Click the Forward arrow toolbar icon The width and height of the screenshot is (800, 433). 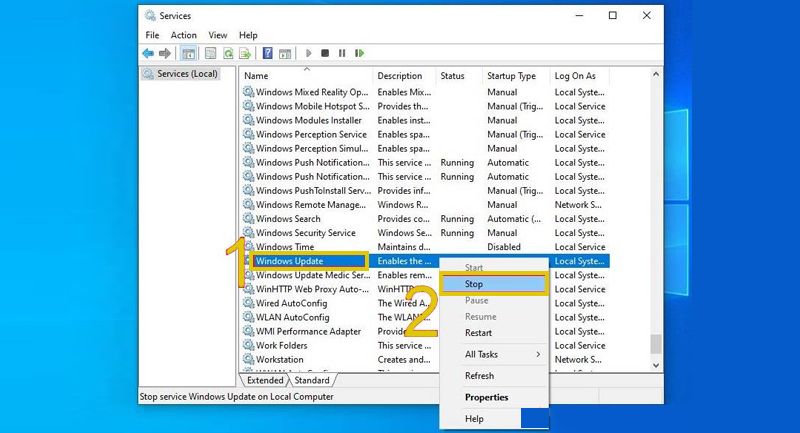(165, 53)
